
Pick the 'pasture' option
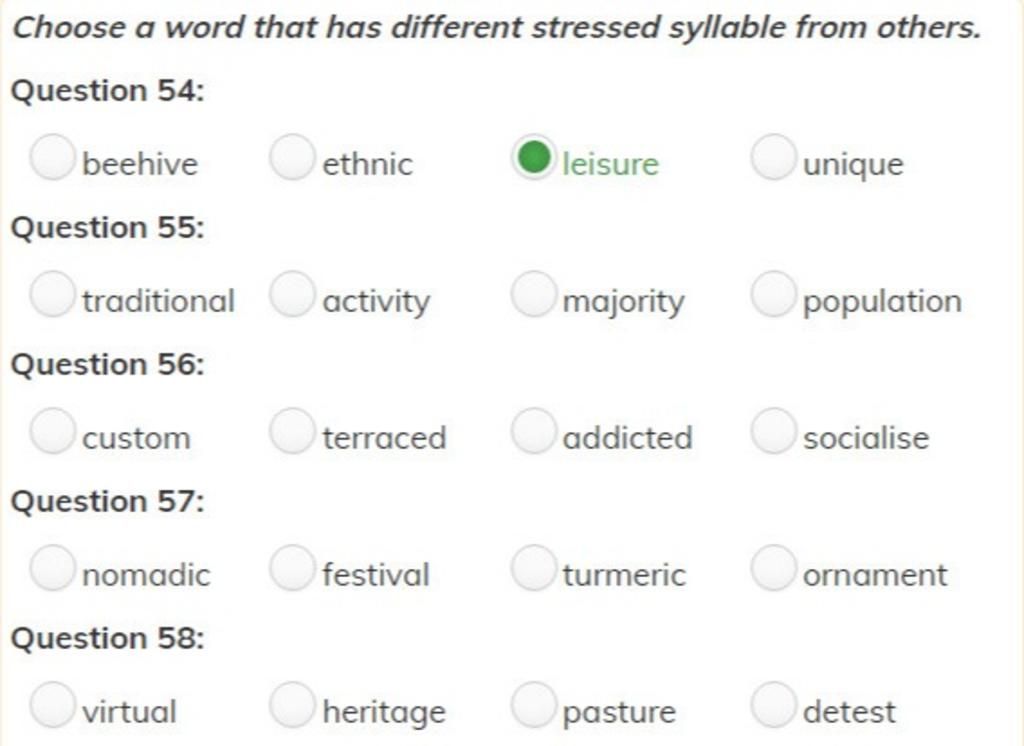pyautogui.click(x=534, y=705)
